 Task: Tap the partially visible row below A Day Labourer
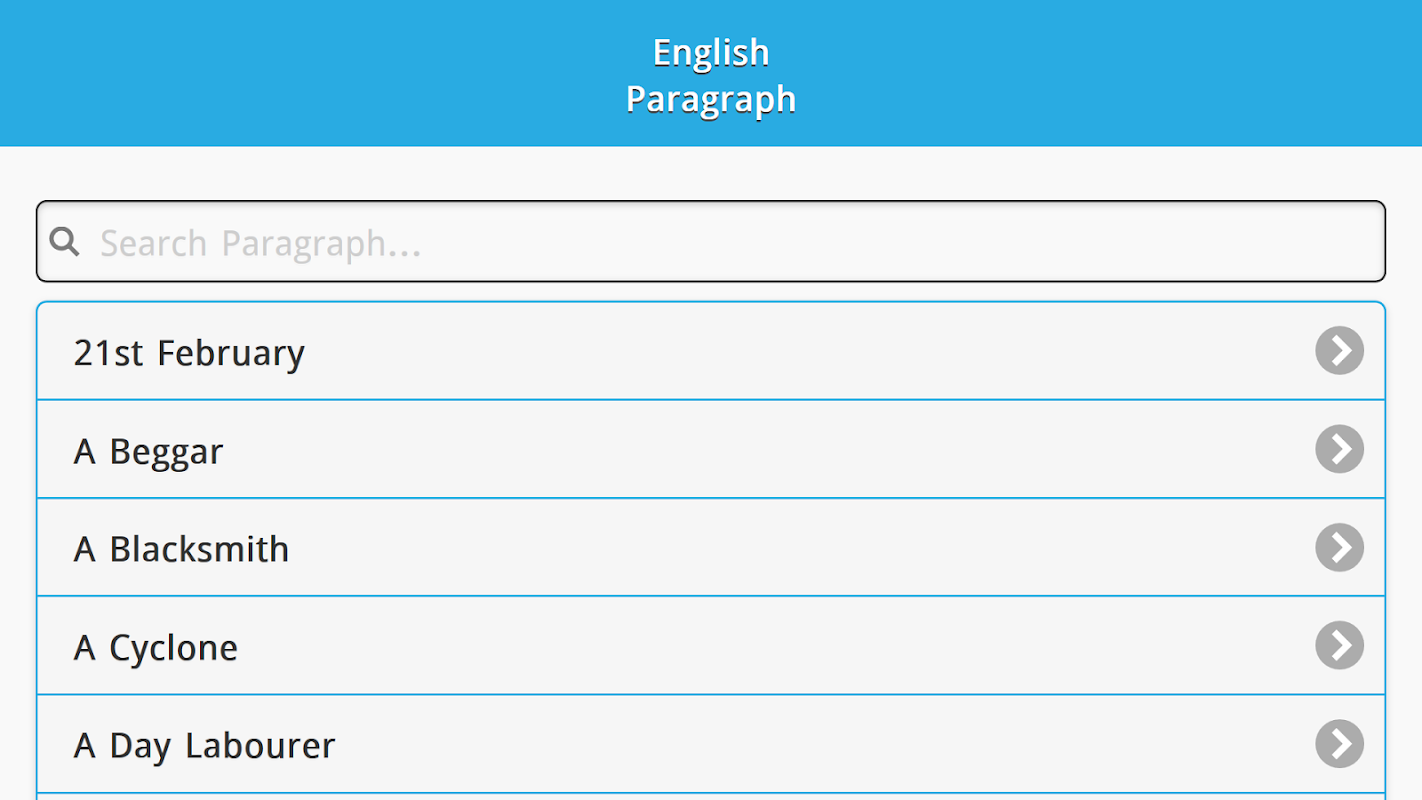click(x=700, y=796)
